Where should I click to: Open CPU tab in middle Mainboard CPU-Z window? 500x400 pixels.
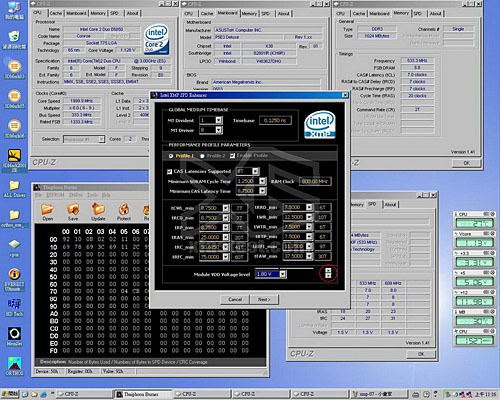tap(189, 14)
